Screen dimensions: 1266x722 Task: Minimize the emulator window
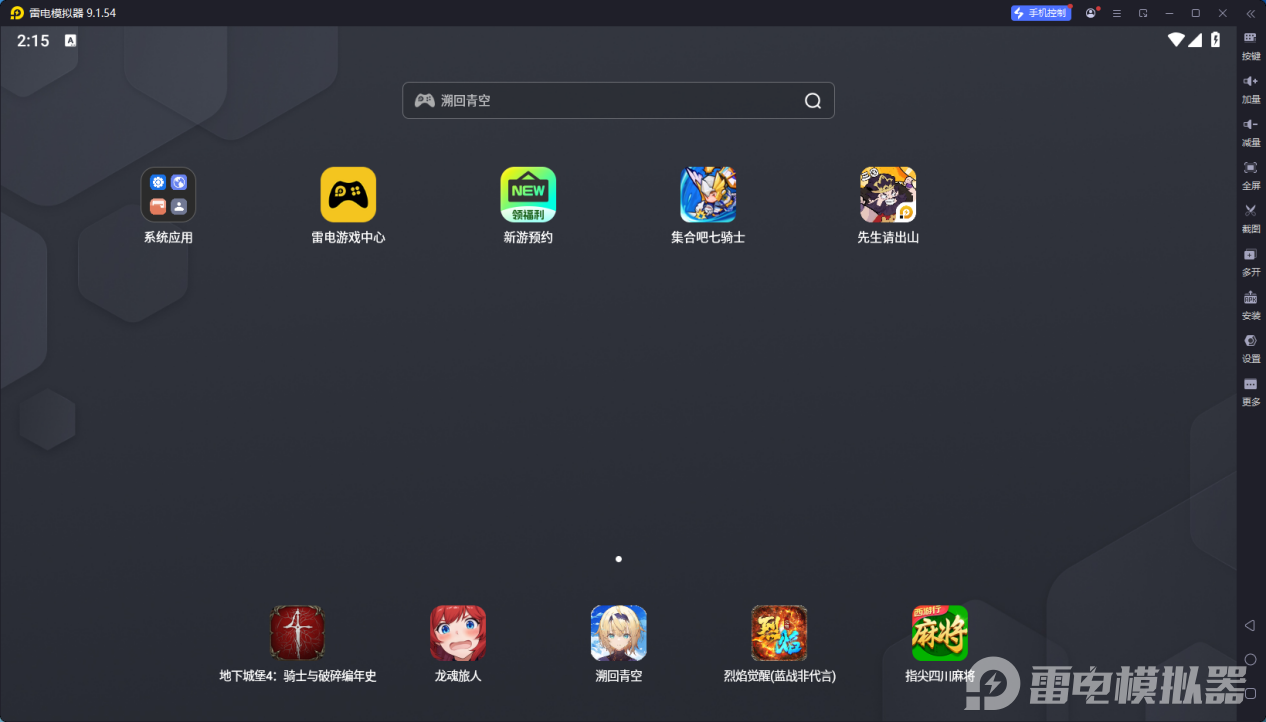(1169, 13)
